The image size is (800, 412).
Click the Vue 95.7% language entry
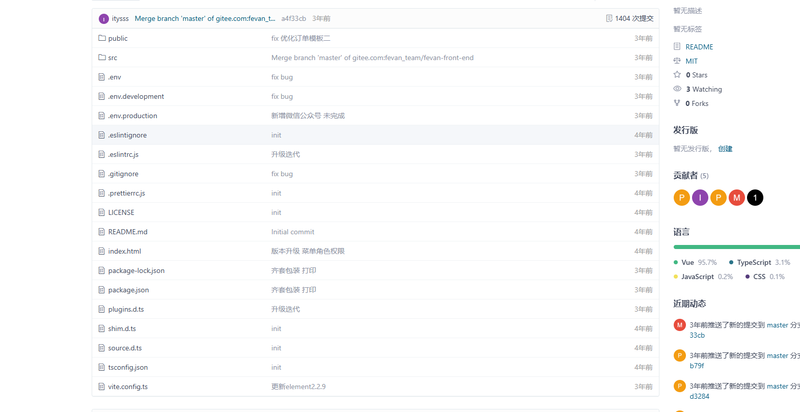pos(695,262)
